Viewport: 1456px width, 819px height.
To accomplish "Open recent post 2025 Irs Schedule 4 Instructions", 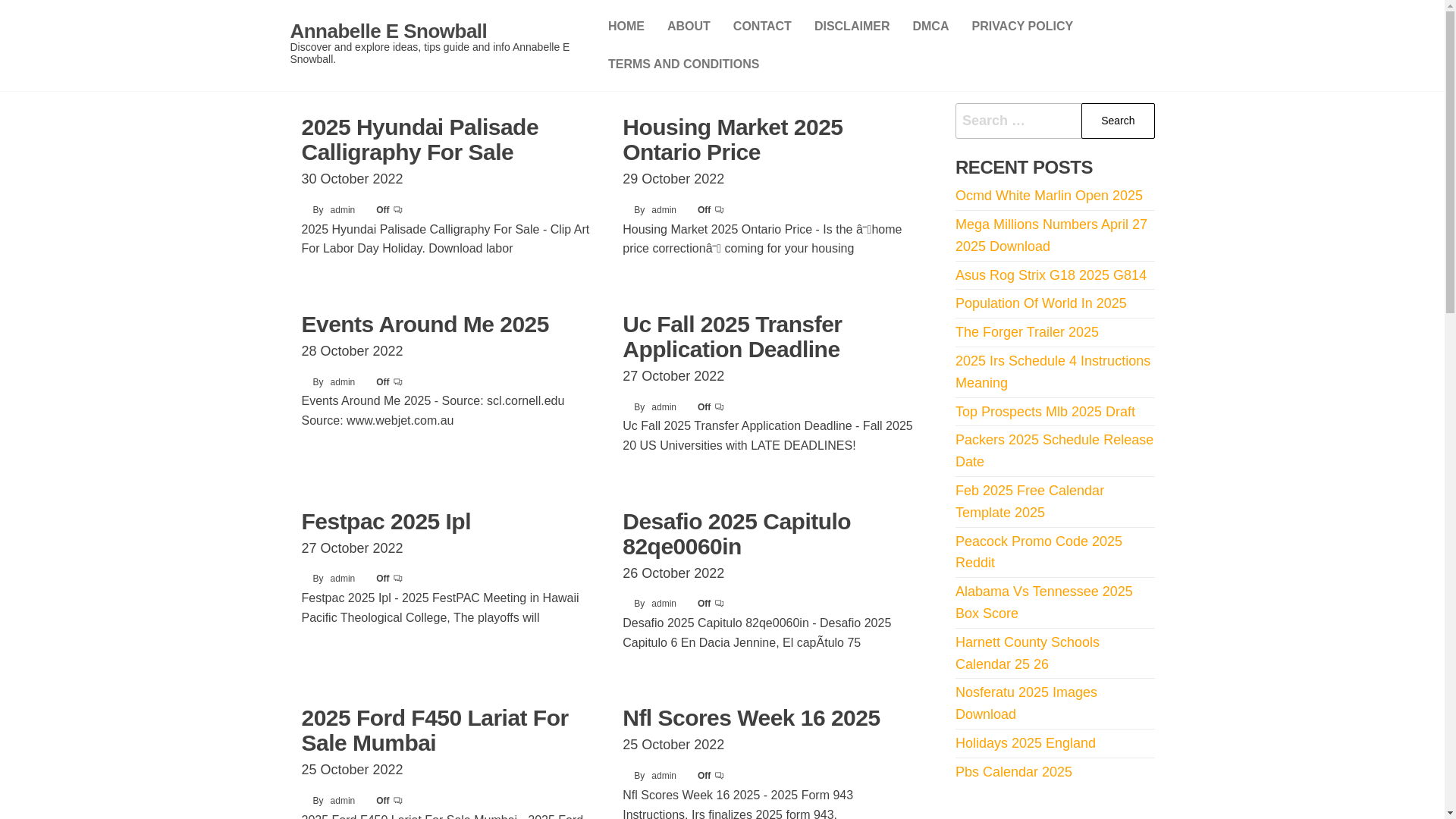I will (x=1053, y=372).
